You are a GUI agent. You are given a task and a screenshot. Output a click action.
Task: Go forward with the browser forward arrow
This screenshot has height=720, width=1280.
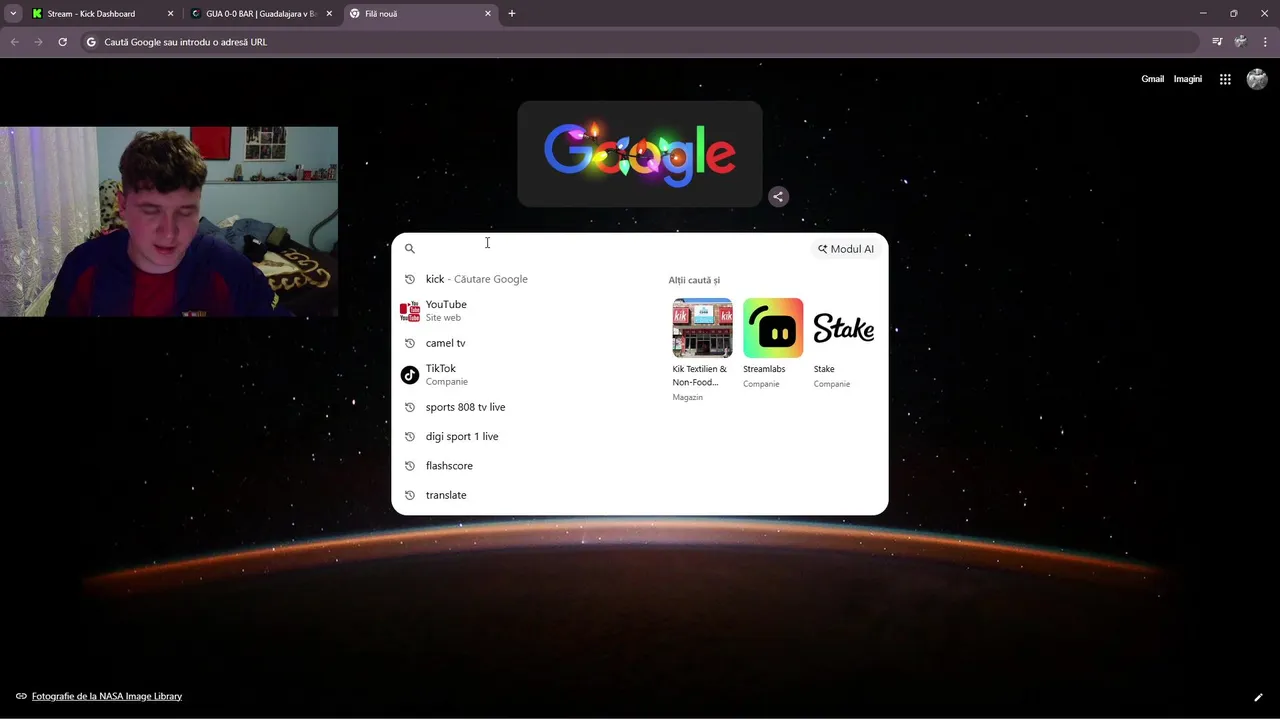(x=38, y=42)
